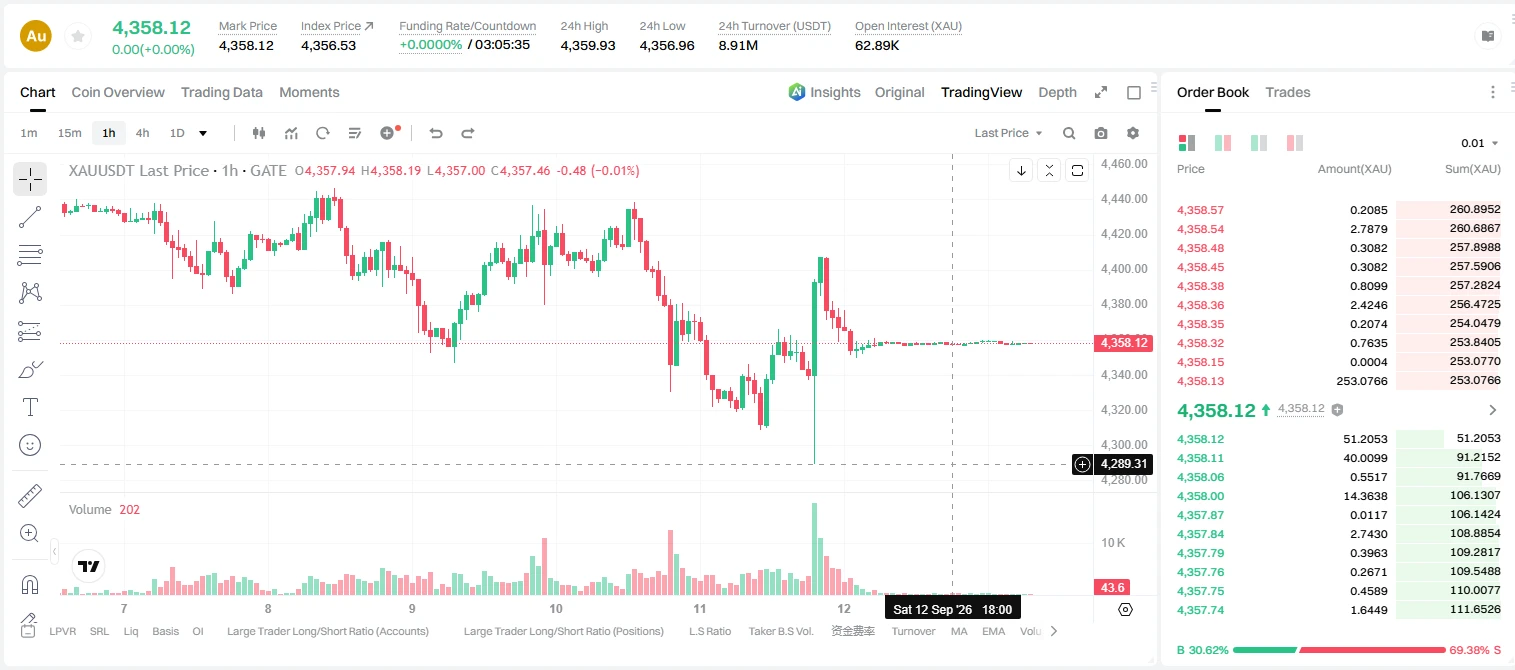Switch chart to Depth view
The image size is (1515, 670).
pyautogui.click(x=1057, y=92)
